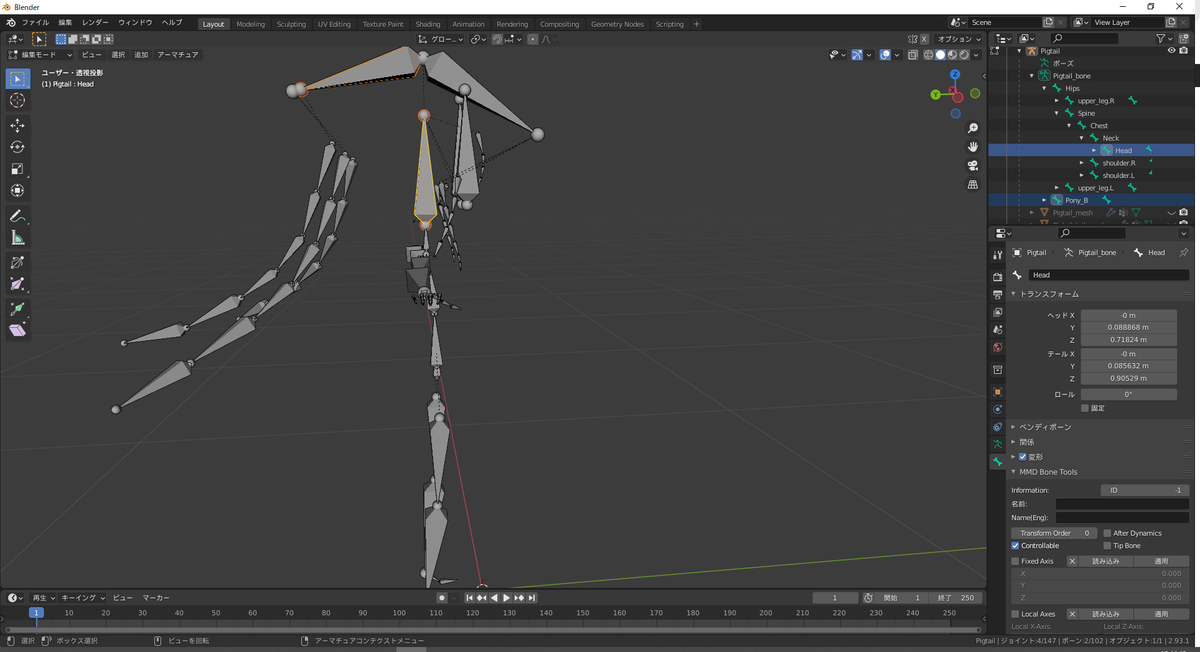Activate the Cursor tool
1200x652 pixels.
pyautogui.click(x=17, y=100)
